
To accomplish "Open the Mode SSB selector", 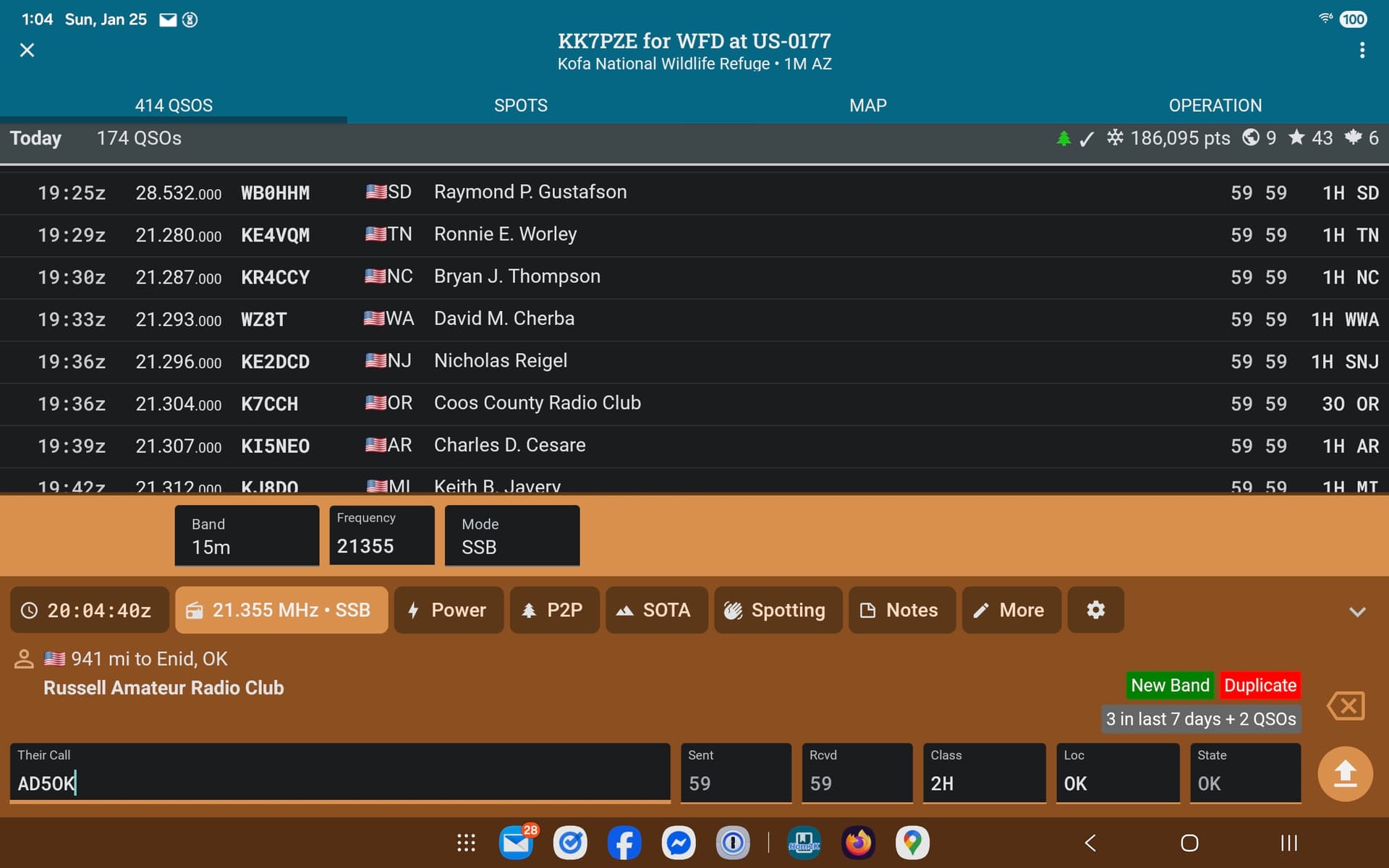I will tap(511, 536).
